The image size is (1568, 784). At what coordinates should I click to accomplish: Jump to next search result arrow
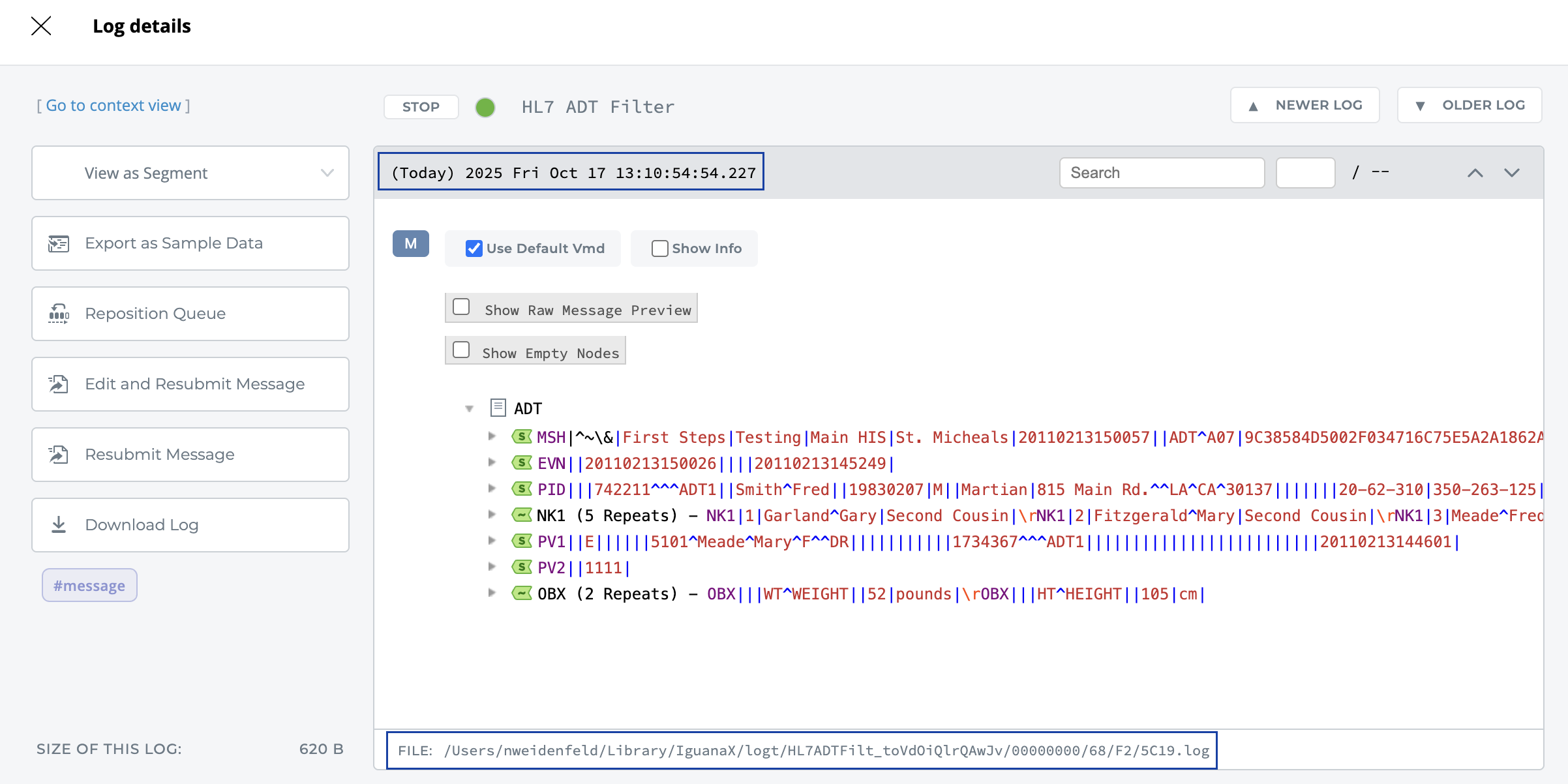1512,173
